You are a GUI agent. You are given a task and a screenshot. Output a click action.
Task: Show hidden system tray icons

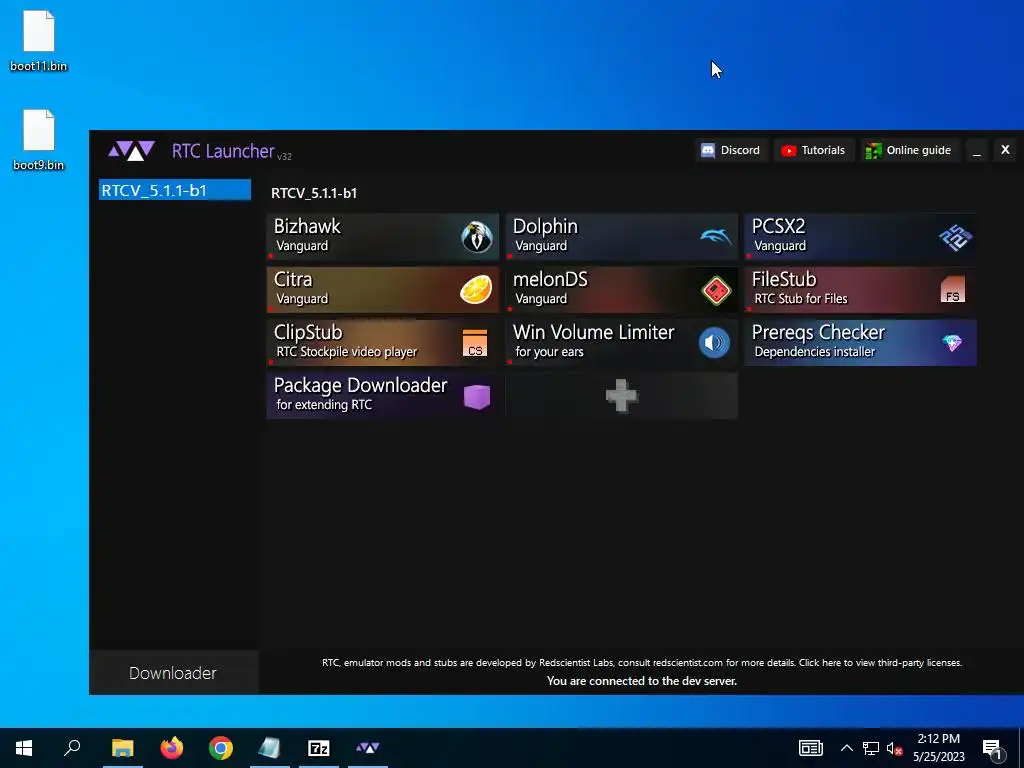click(846, 748)
